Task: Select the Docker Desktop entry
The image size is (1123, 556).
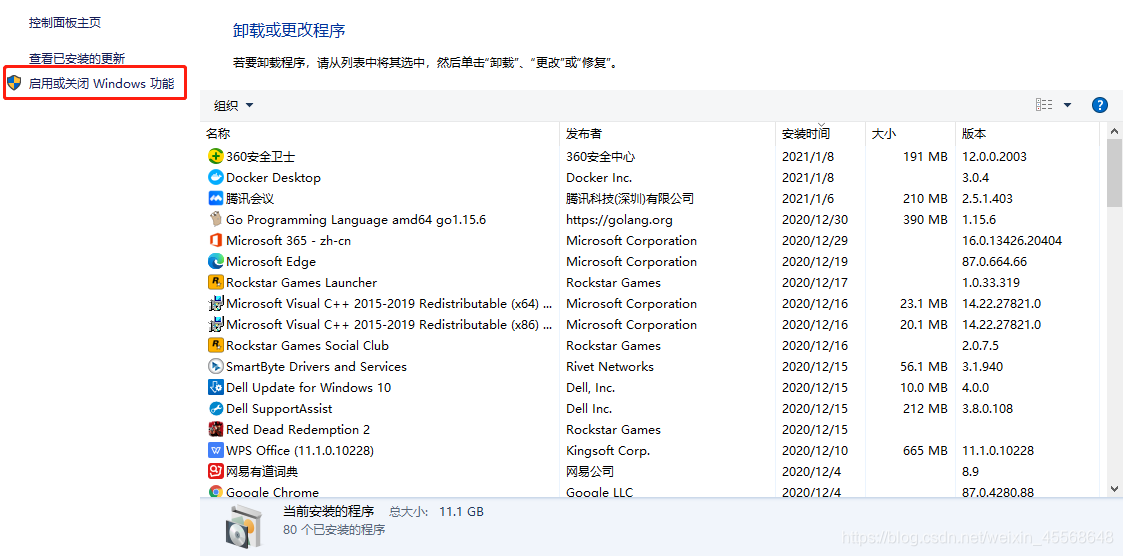Action: 274,177
